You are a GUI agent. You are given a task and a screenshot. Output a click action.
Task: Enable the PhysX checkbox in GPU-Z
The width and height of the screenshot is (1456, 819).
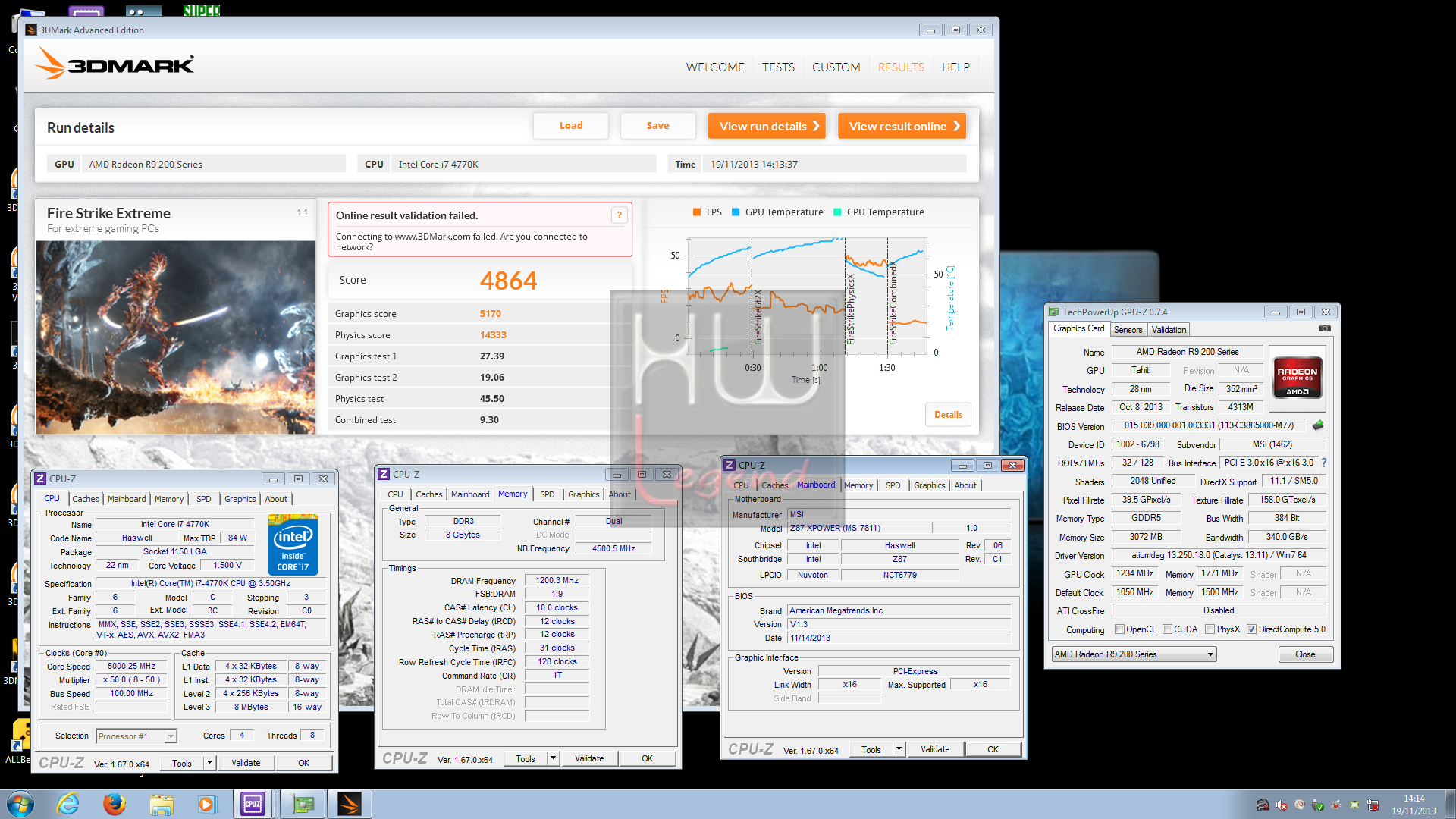[x=1210, y=629]
